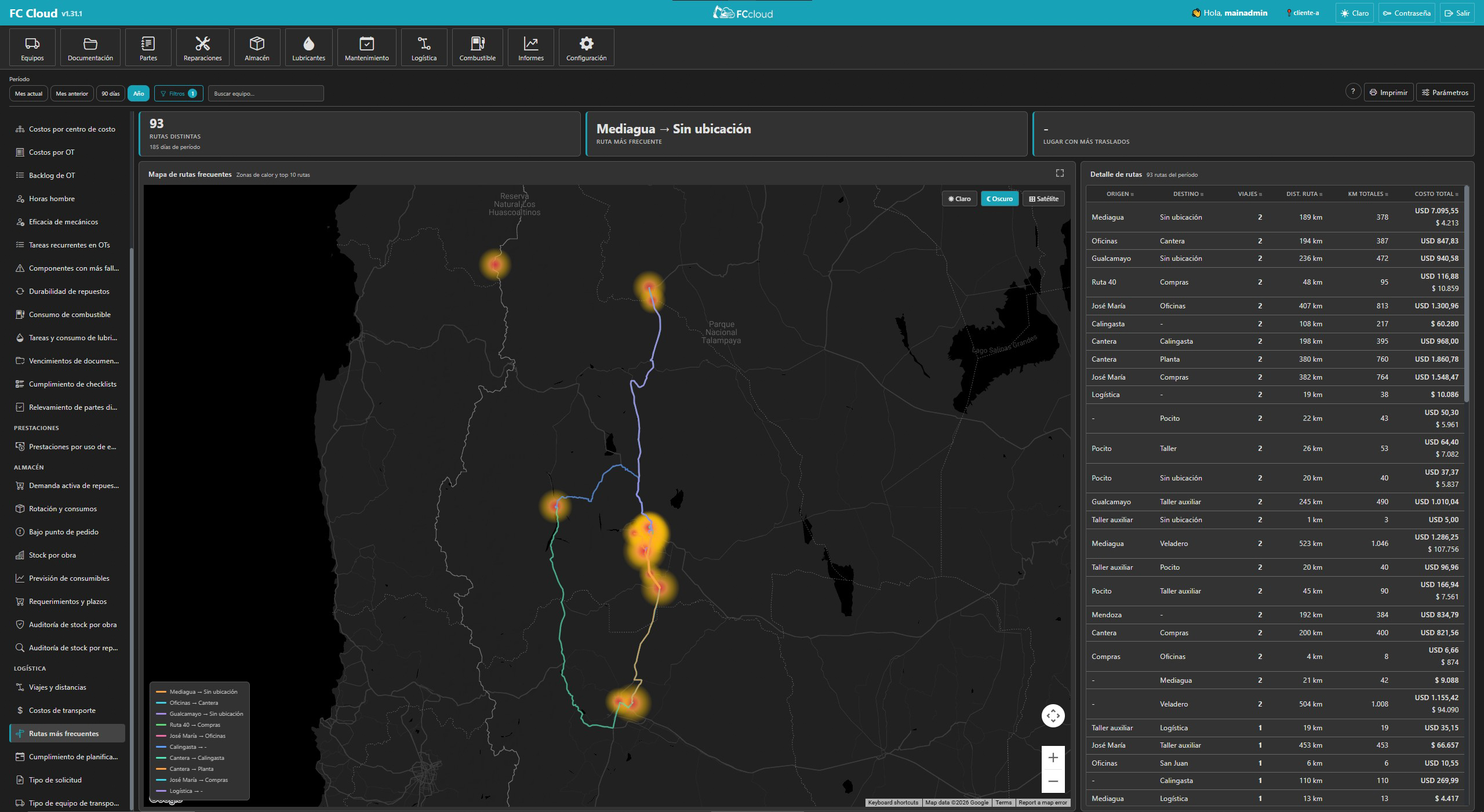1484x812 pixels.
Task: Sort the table by COSTO TOTAL column
Action: tap(1436, 194)
